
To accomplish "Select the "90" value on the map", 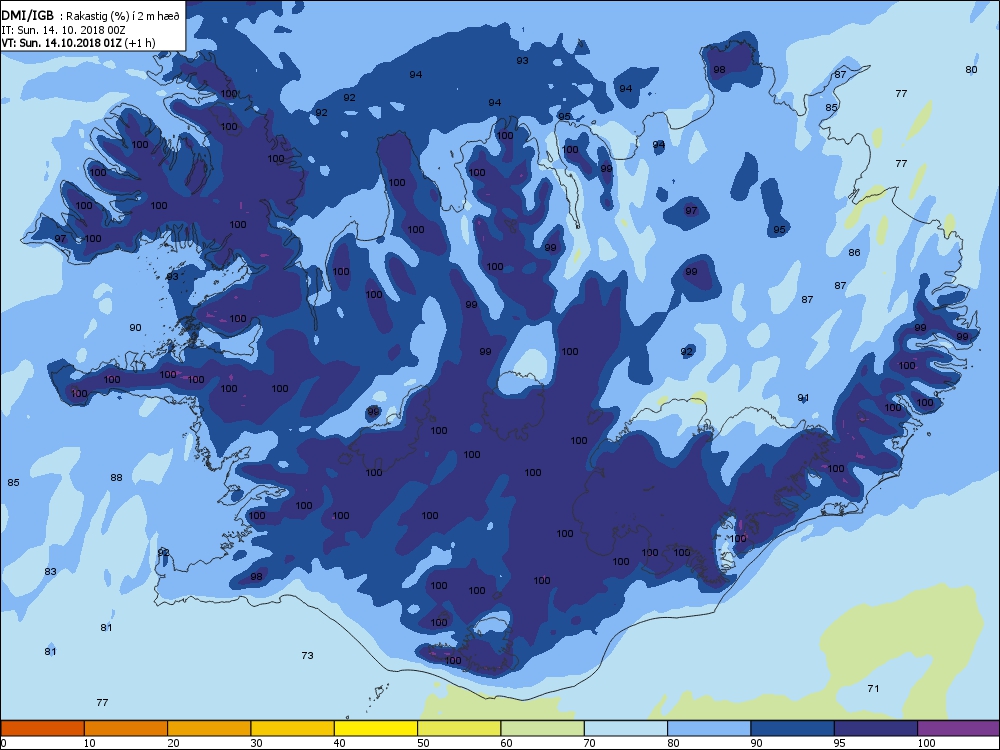I will (x=135, y=327).
